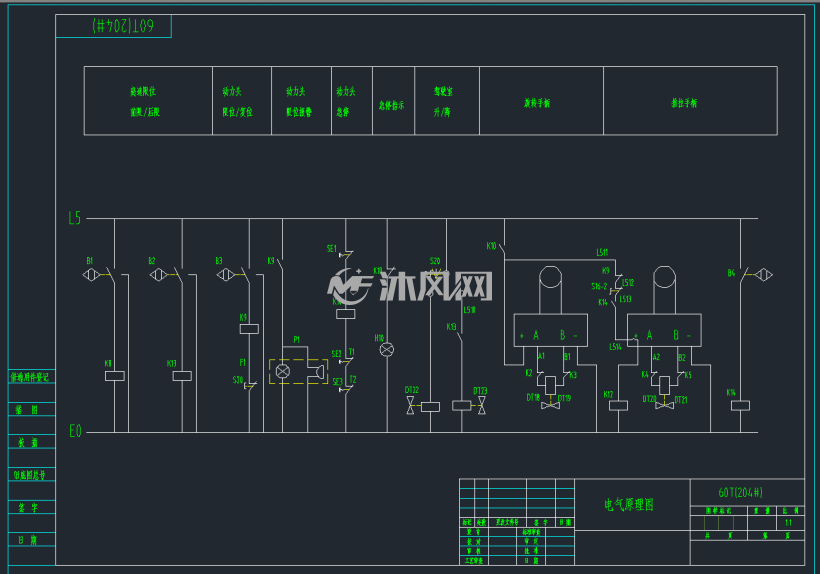Select the 推拉手柄 header cell text
The height and width of the screenshot is (574, 820).
pyautogui.click(x=684, y=102)
